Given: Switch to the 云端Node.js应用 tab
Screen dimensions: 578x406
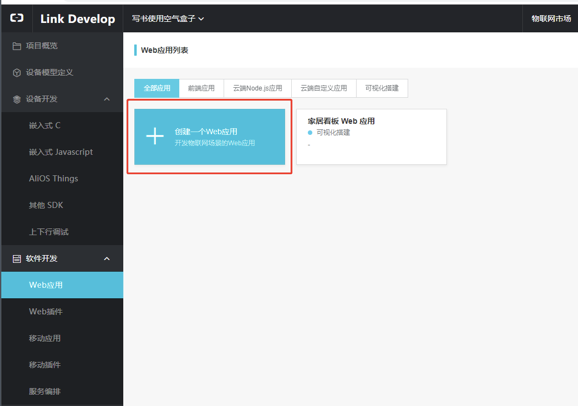Looking at the screenshot, I should [x=258, y=88].
